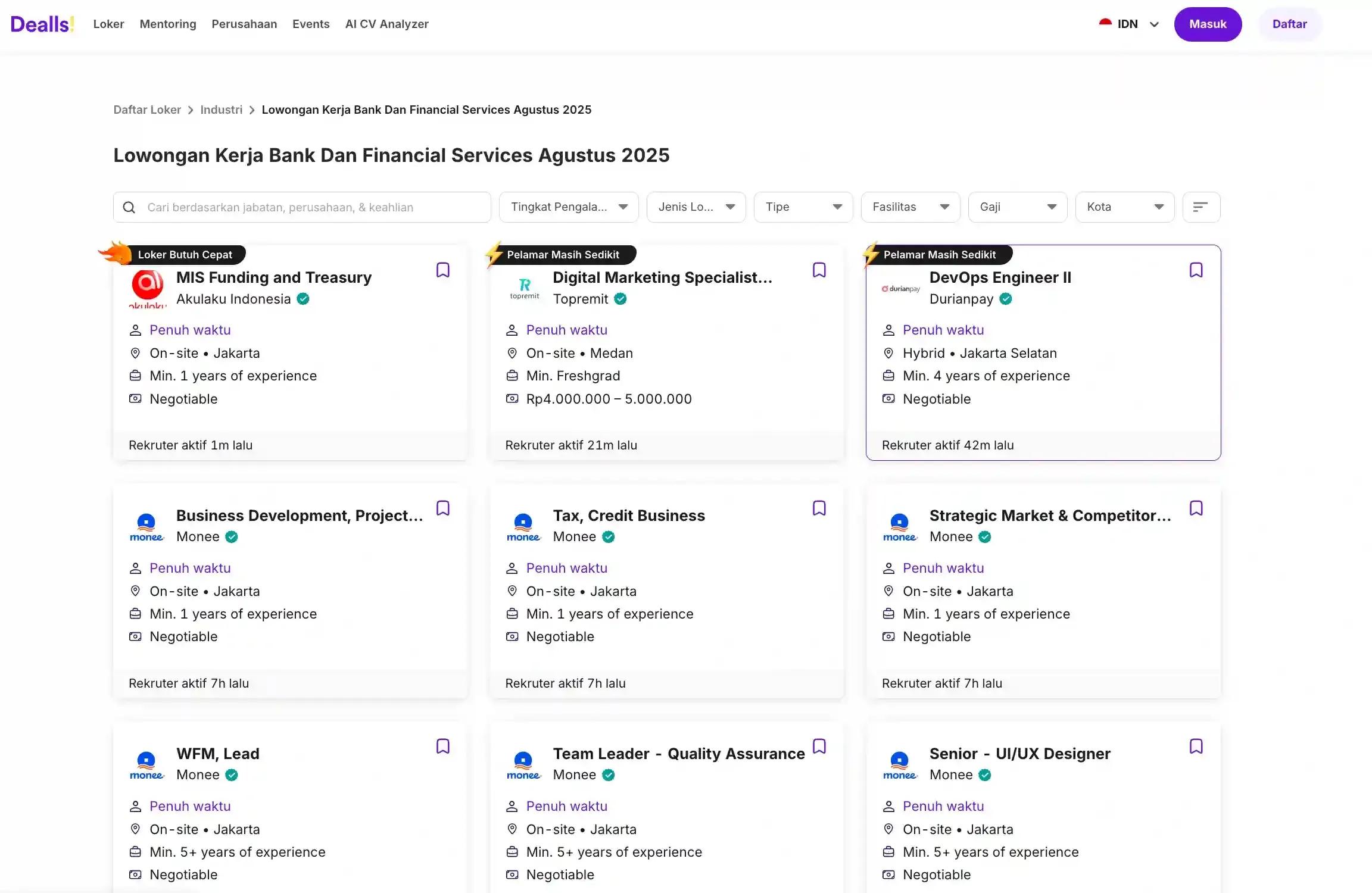Click Penuh waktu on the Akulaku card
This screenshot has width=1372, height=893.
click(190, 330)
